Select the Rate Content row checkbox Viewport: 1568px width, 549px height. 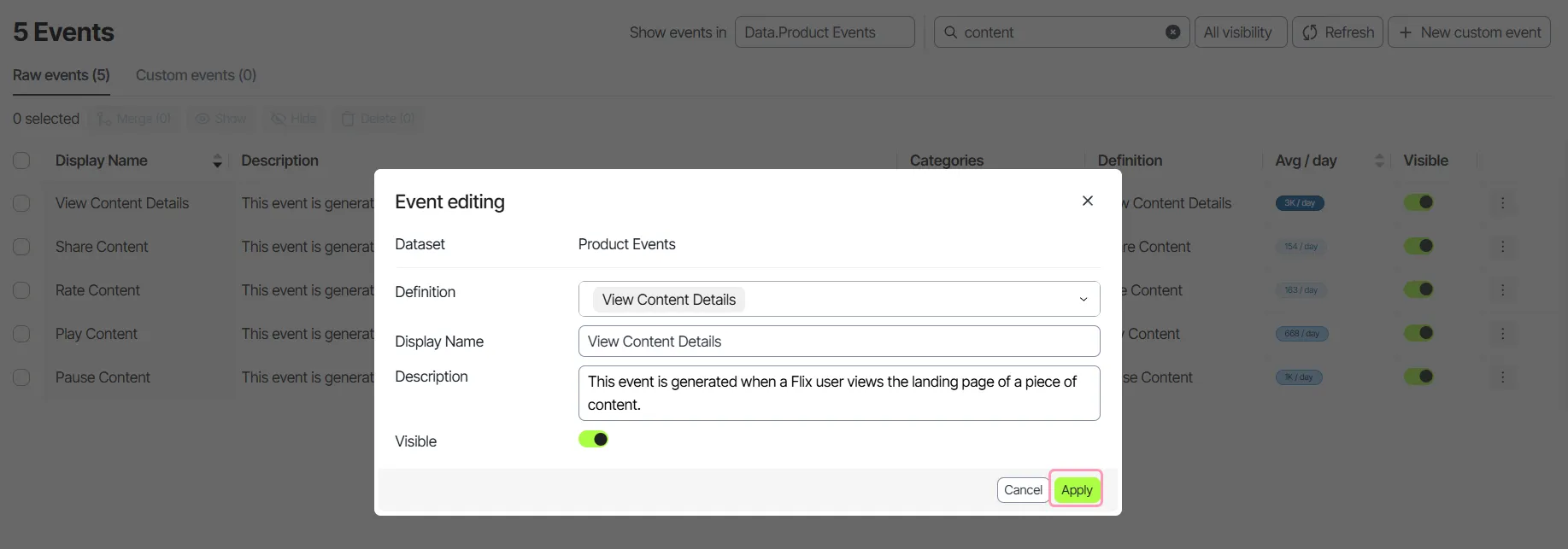point(21,290)
